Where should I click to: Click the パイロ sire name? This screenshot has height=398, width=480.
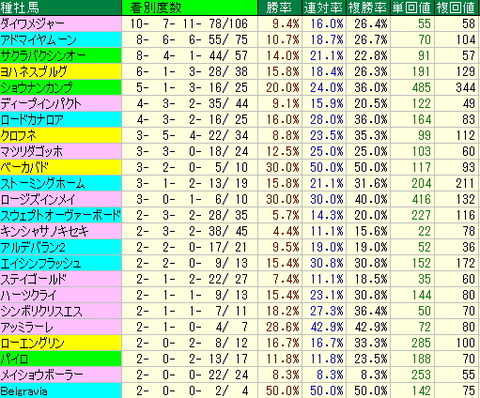tap(14, 360)
